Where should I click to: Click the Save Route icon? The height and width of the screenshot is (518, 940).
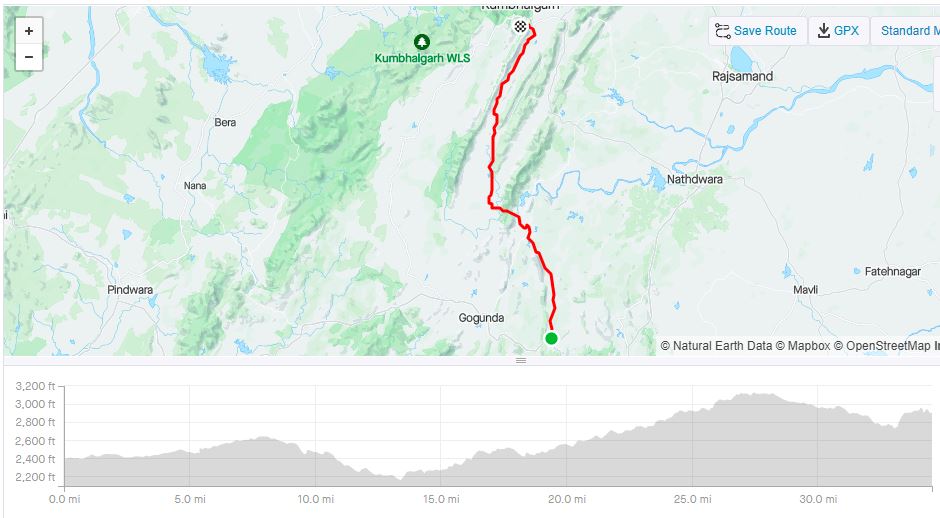click(x=722, y=31)
